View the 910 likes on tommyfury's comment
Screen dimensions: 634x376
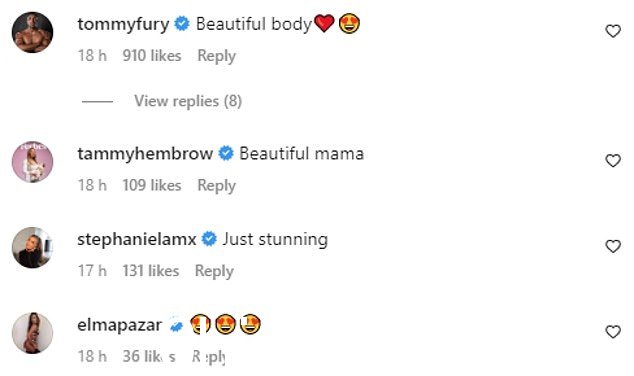(x=152, y=56)
